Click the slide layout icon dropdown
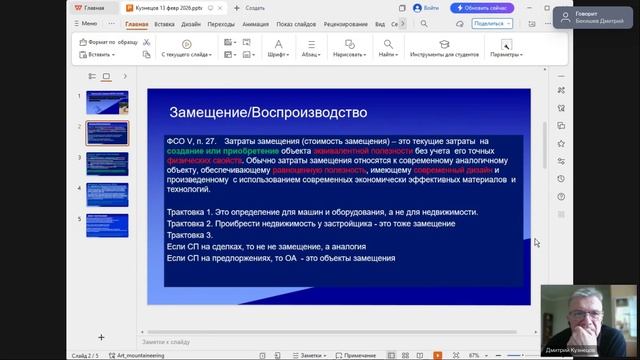 coord(230,54)
